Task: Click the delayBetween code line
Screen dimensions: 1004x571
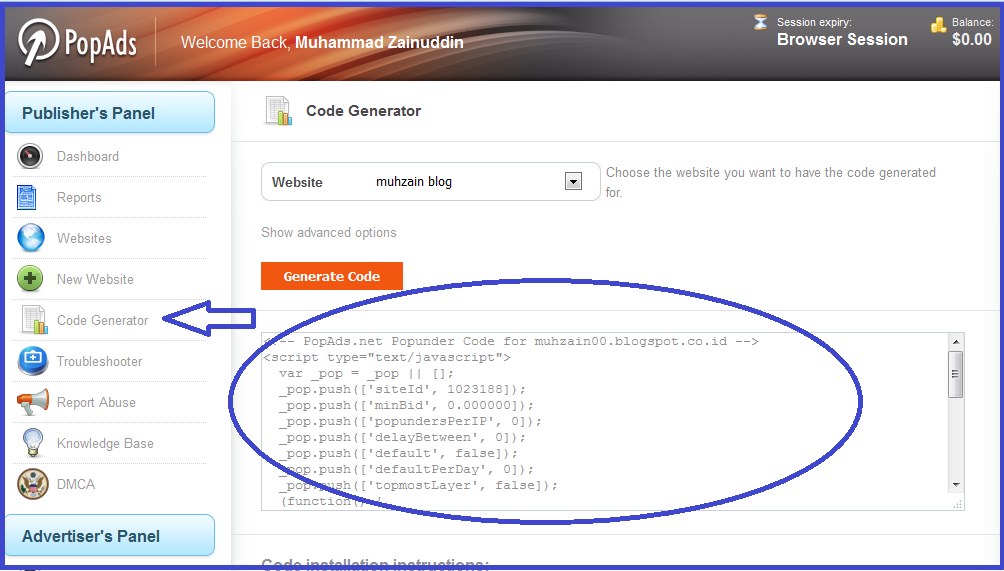Action: click(402, 437)
